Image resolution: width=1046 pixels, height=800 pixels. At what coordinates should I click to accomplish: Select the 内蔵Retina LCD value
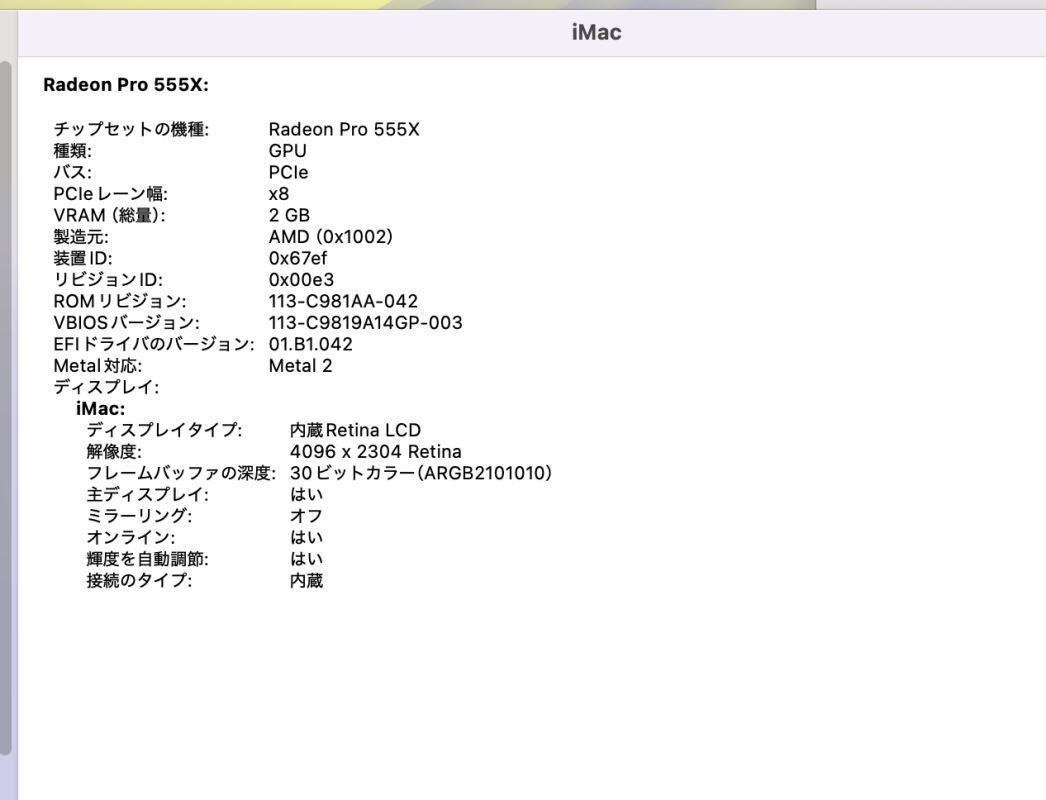coord(356,430)
